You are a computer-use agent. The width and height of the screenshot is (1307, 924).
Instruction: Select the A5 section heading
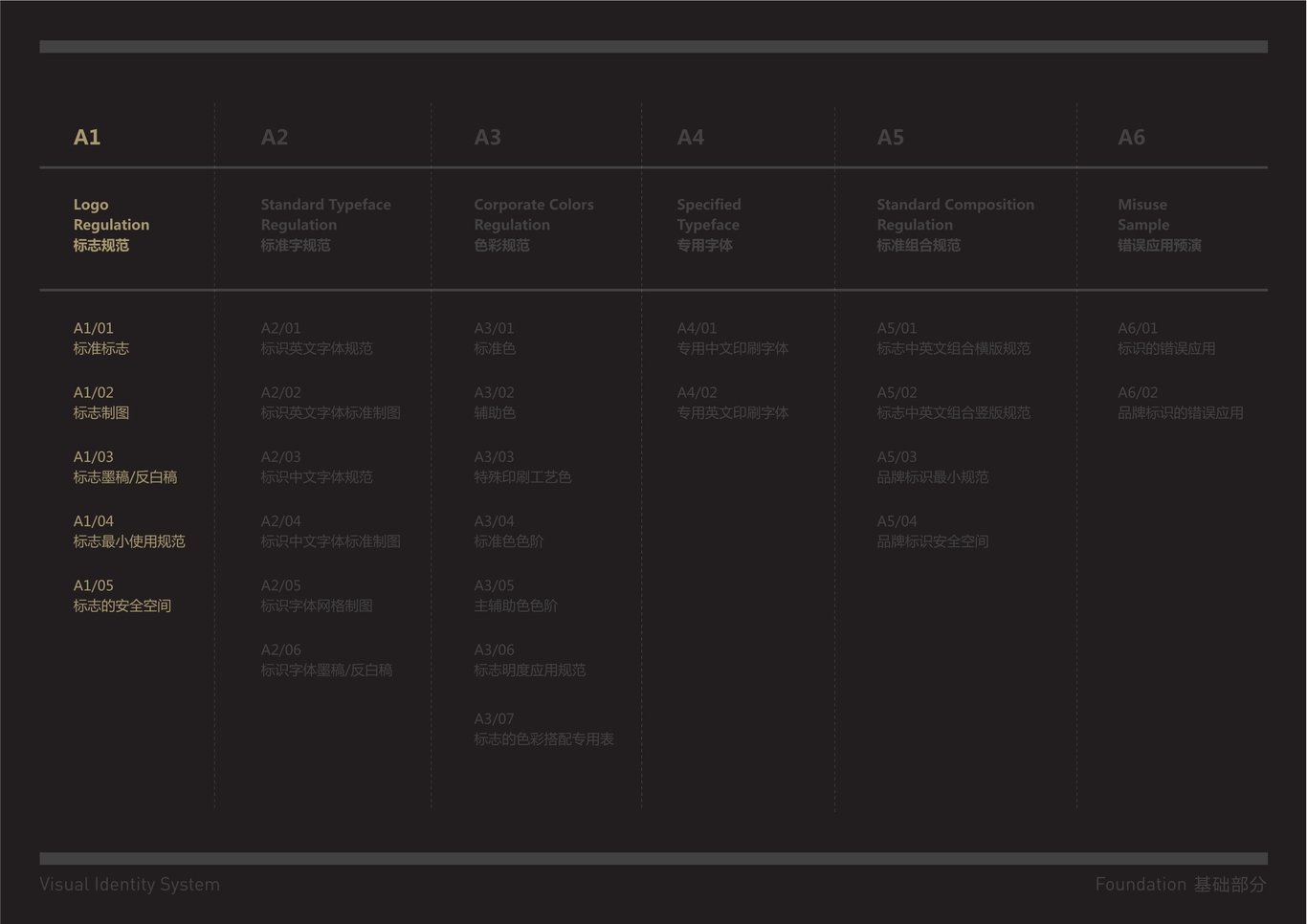pyautogui.click(x=891, y=137)
